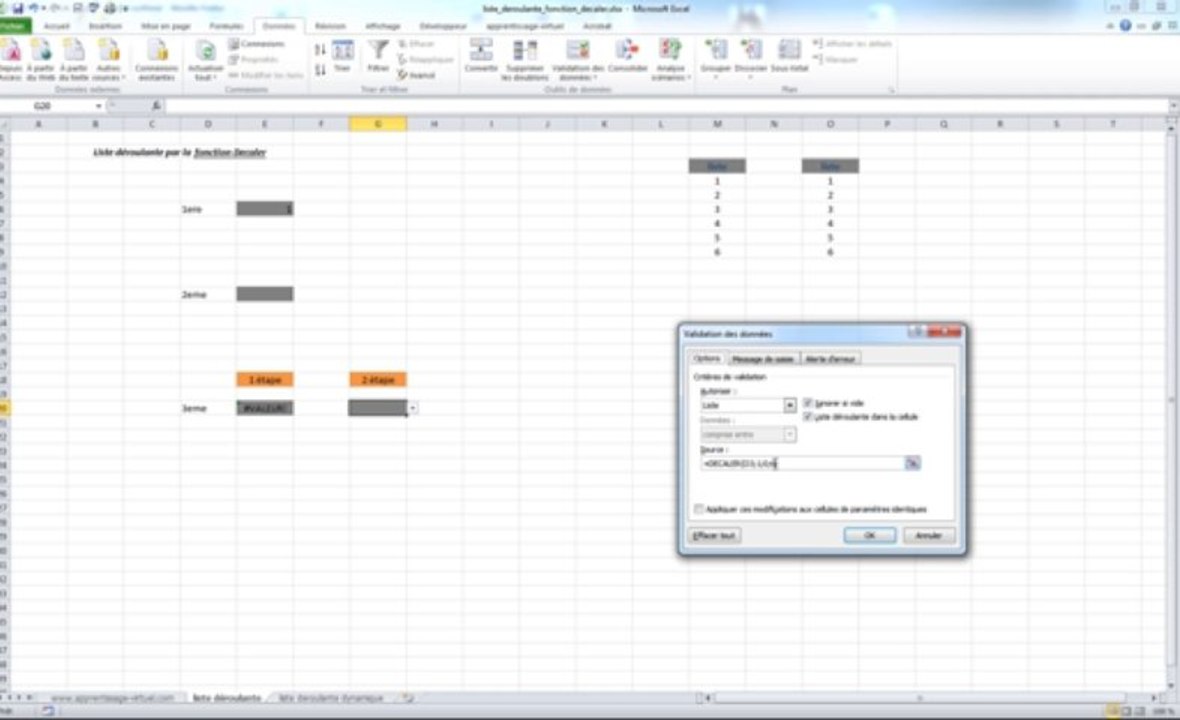Click the À partir du texte icon

pyautogui.click(x=74, y=59)
